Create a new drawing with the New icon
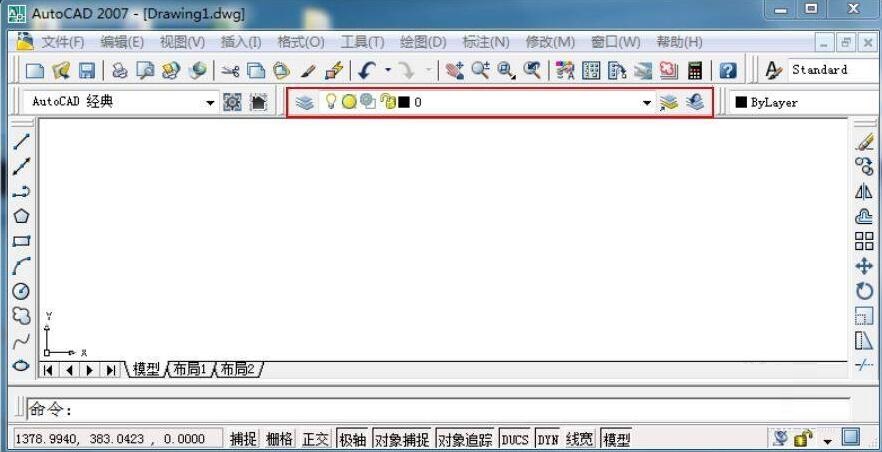This screenshot has height=452, width=882. tap(35, 70)
